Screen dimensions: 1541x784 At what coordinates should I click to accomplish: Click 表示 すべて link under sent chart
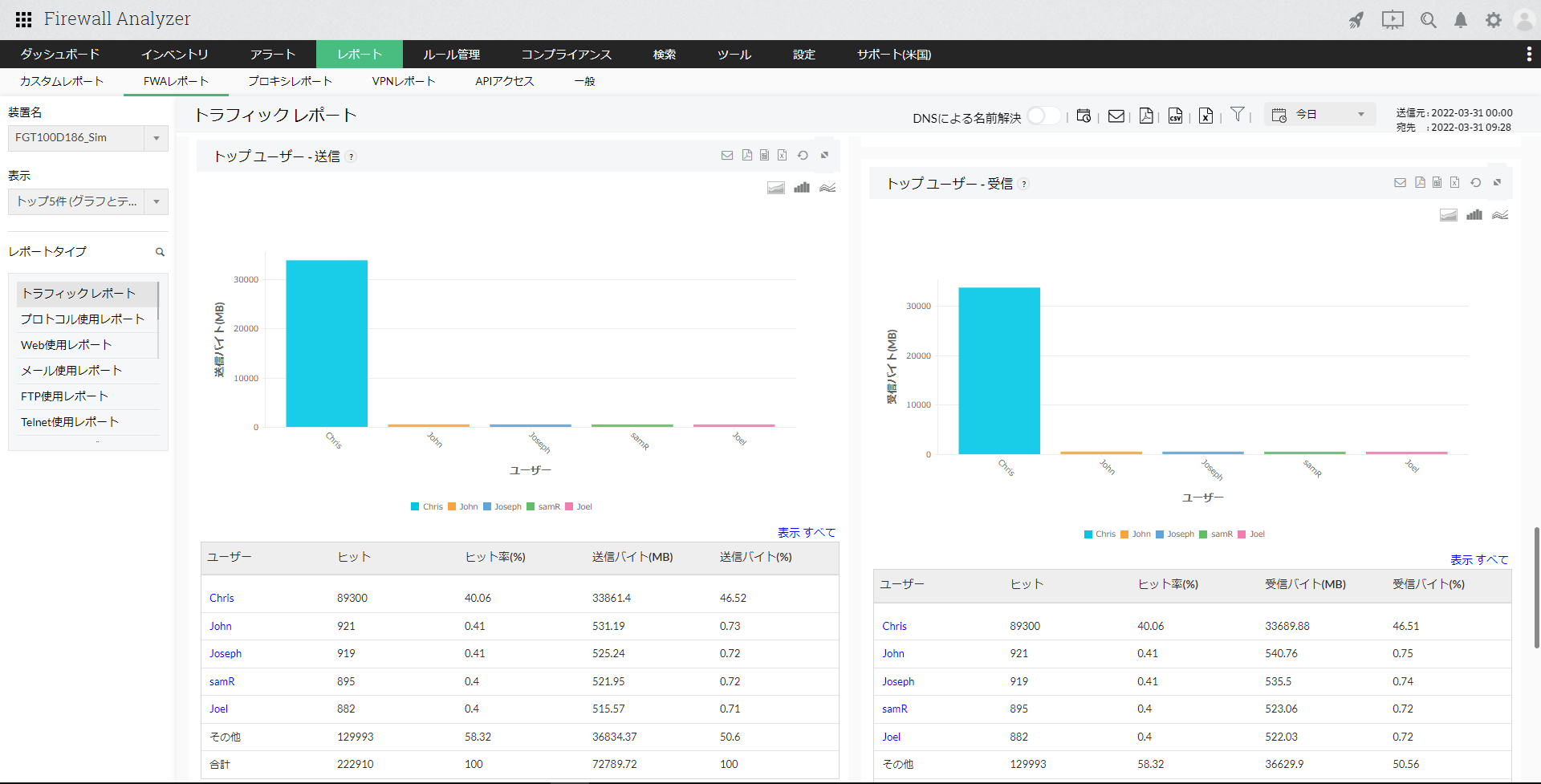[x=806, y=533]
